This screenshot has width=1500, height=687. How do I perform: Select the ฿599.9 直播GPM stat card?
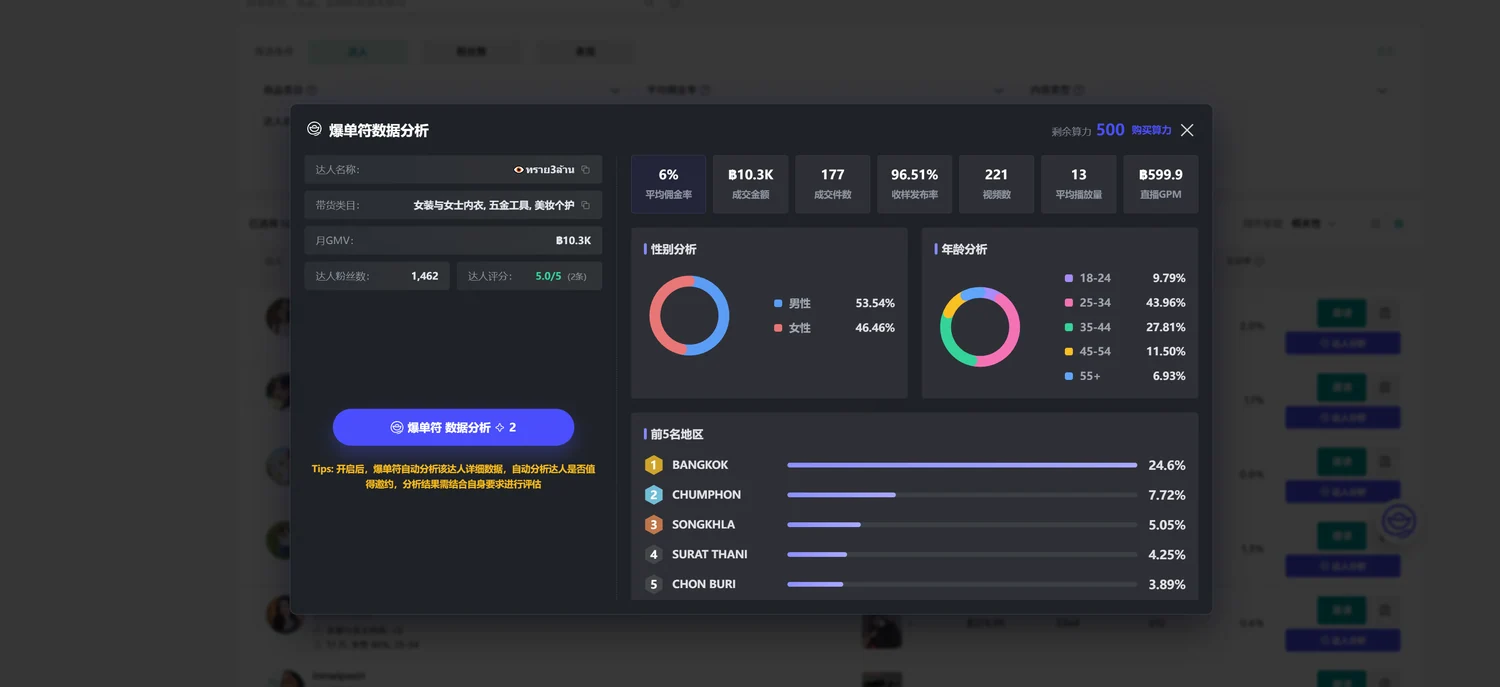pyautogui.click(x=1160, y=184)
